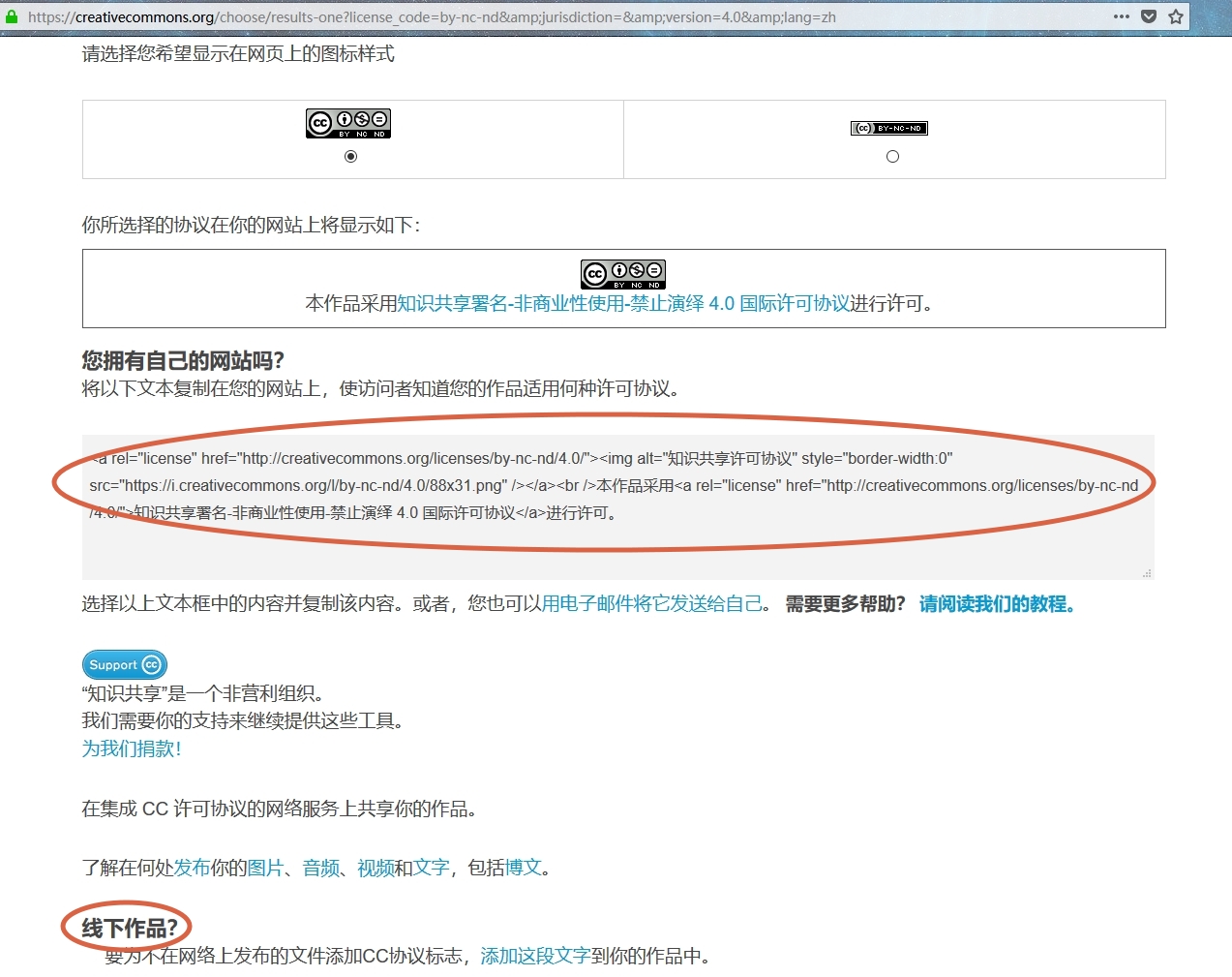Click the 您拥有自己的网站吗? heading
The height and width of the screenshot is (977, 1232).
183,361
